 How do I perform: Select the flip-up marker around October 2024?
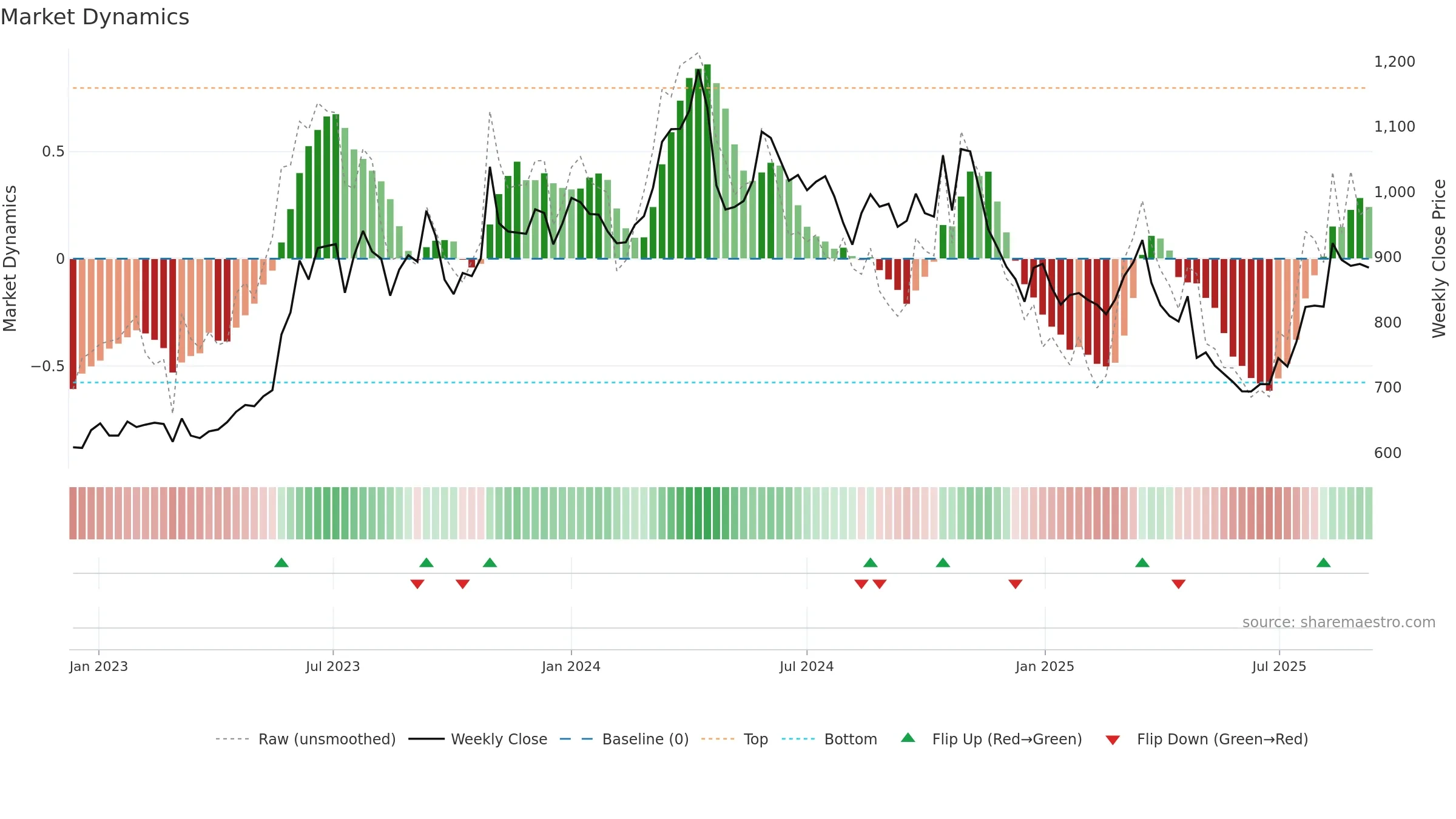(943, 562)
